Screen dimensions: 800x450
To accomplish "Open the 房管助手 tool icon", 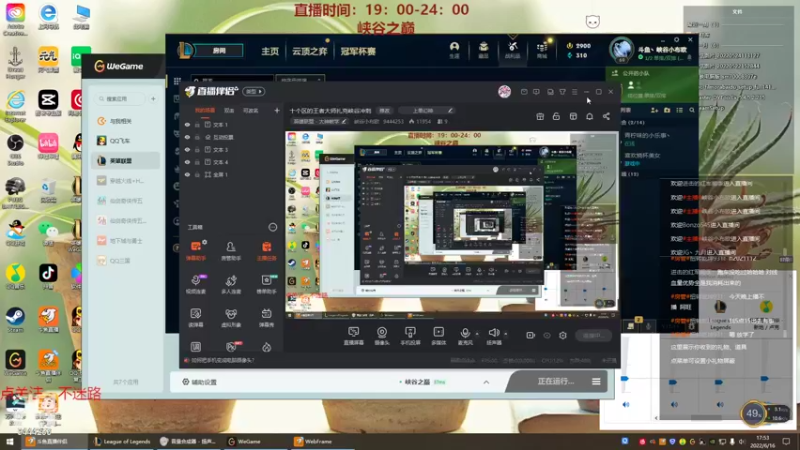I will (231, 251).
